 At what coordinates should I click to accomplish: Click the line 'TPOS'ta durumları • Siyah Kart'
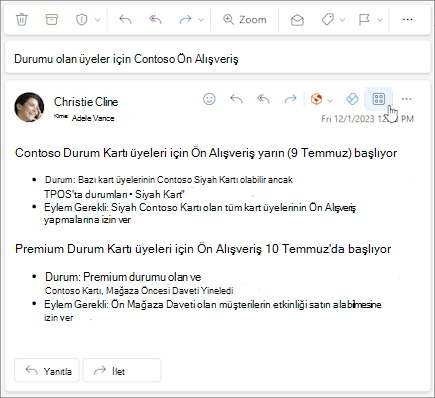pos(114,194)
